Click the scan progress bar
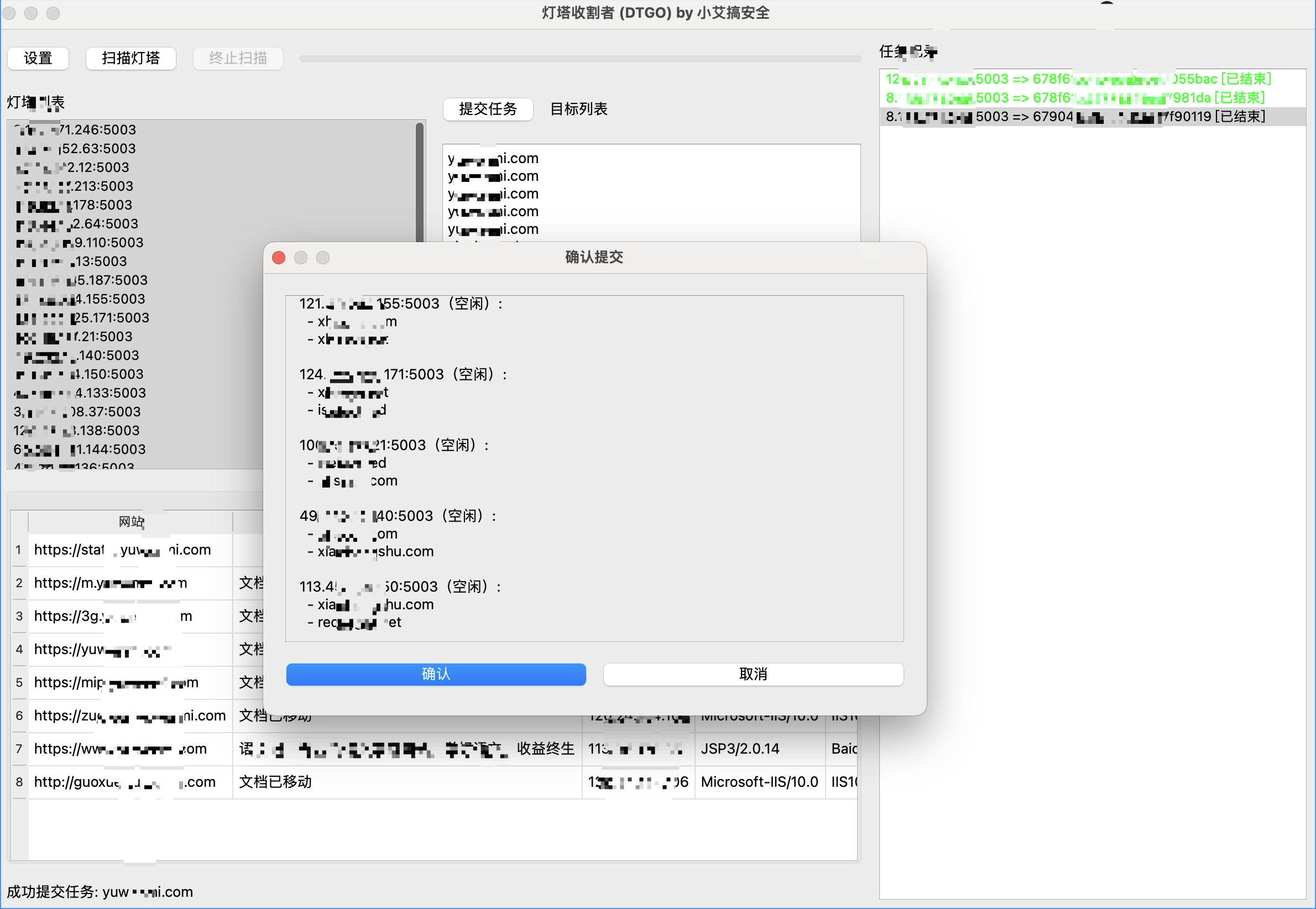 (579, 58)
